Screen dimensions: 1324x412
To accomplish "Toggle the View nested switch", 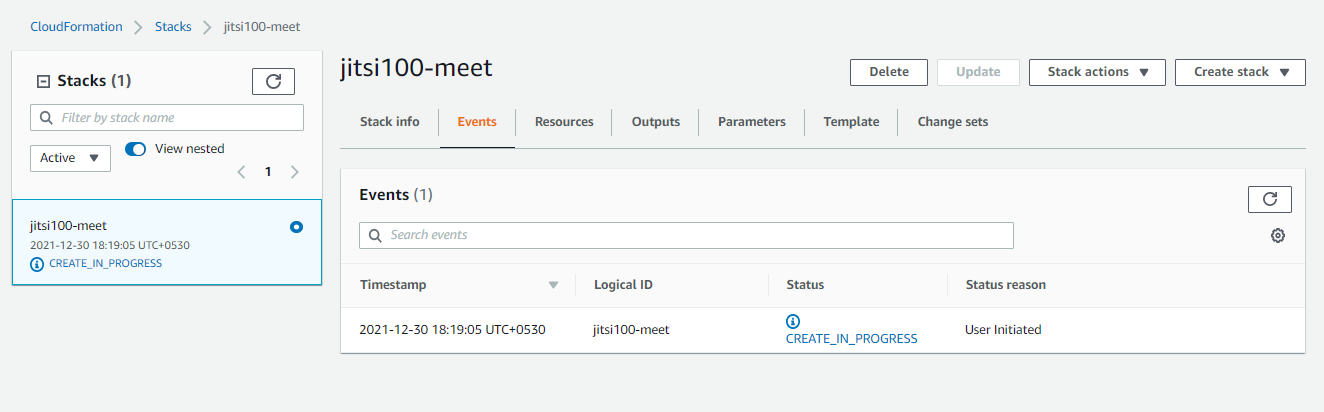I will point(136,149).
